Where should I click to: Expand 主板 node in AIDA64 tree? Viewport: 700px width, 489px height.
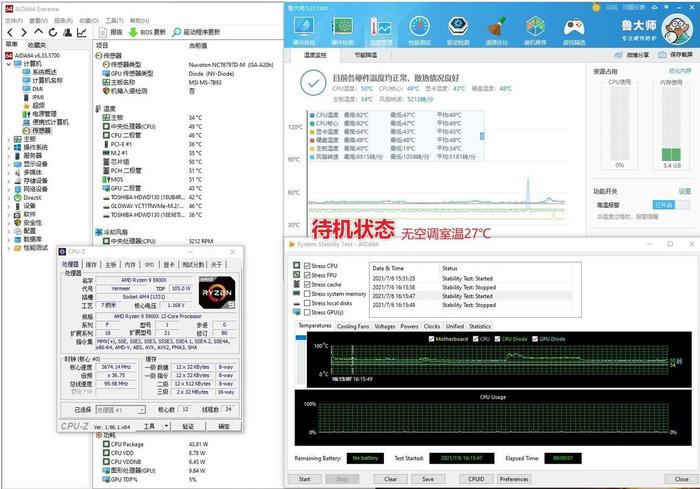(x=8, y=139)
